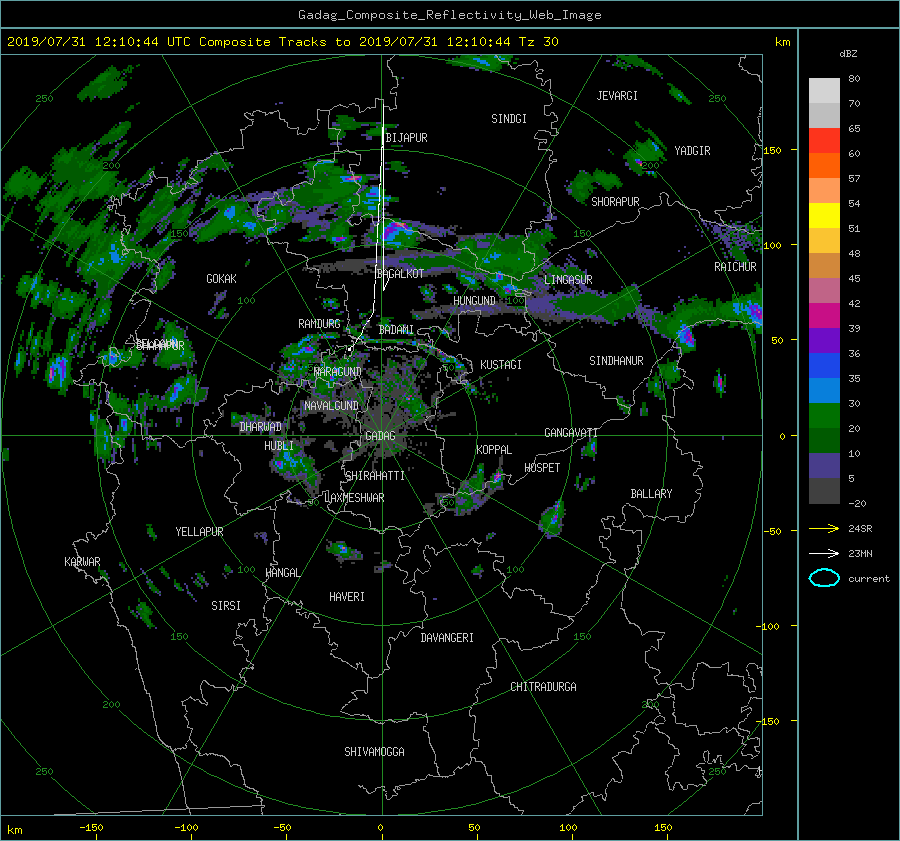Click the dBZ legend heading
This screenshot has width=900, height=841.
[x=848, y=53]
